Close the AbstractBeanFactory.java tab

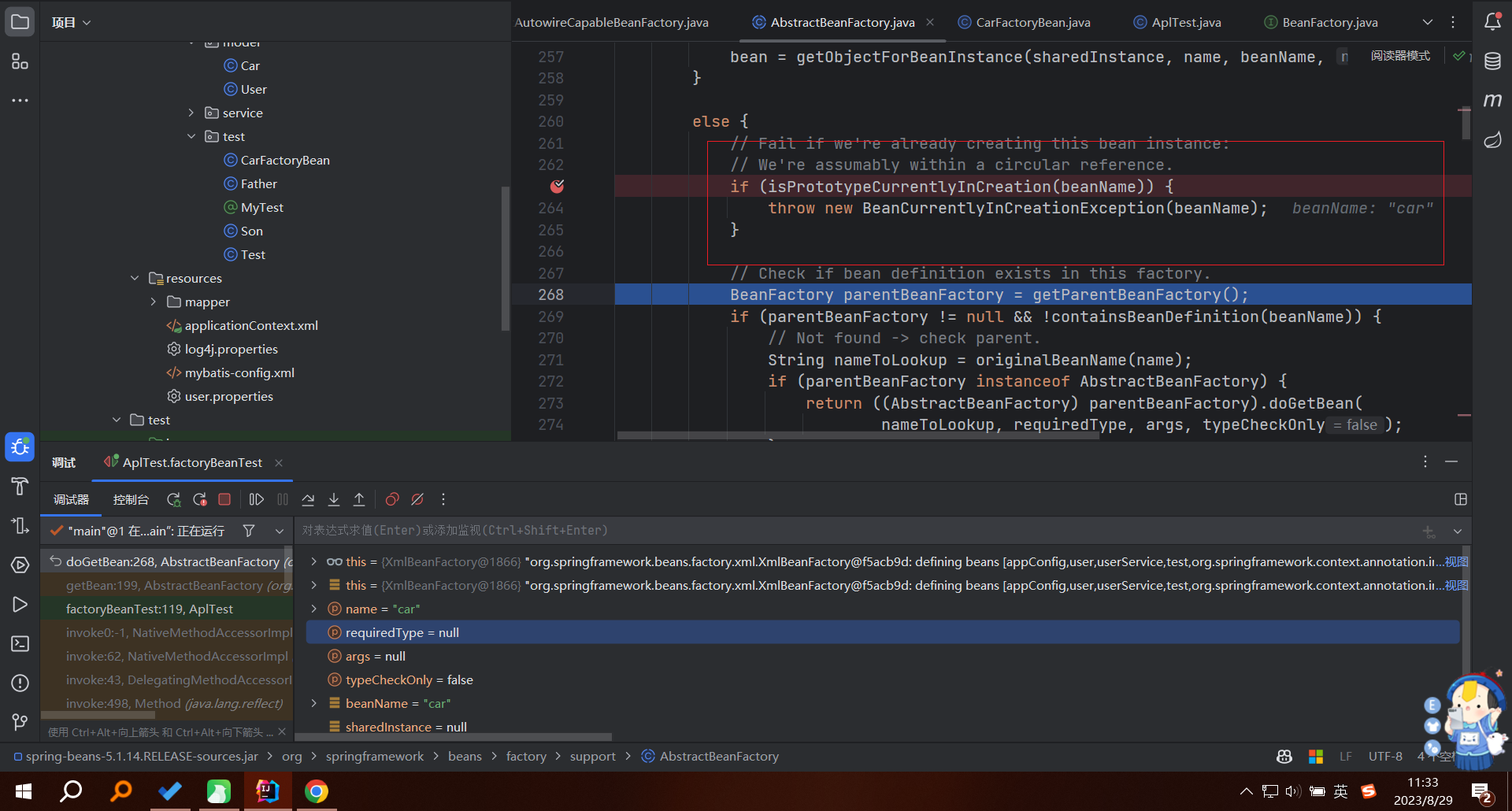tap(930, 22)
